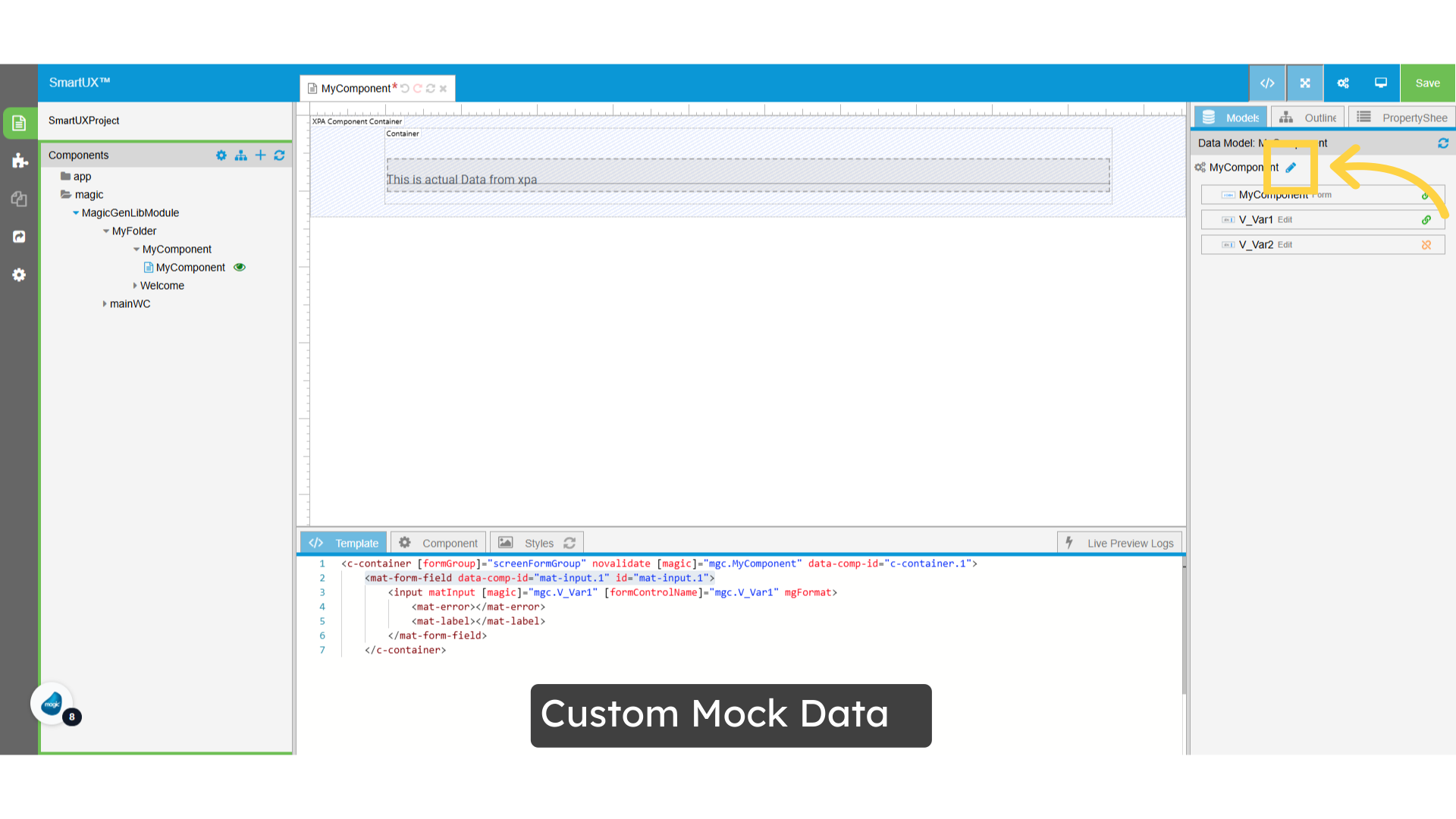Image resolution: width=1456 pixels, height=819 pixels.
Task: Open settings via the gear at sidebar bottom
Action: (x=19, y=275)
